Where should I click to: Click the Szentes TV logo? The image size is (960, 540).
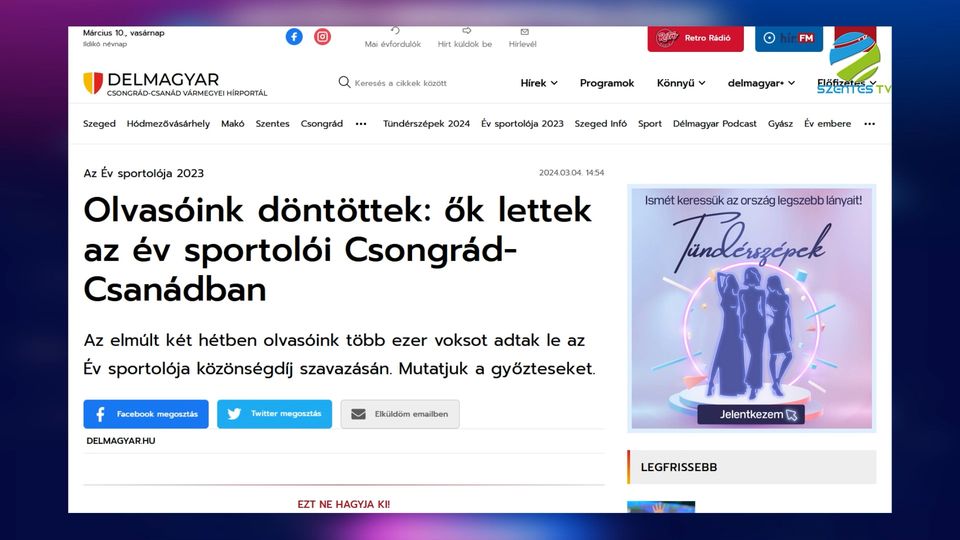pos(852,64)
